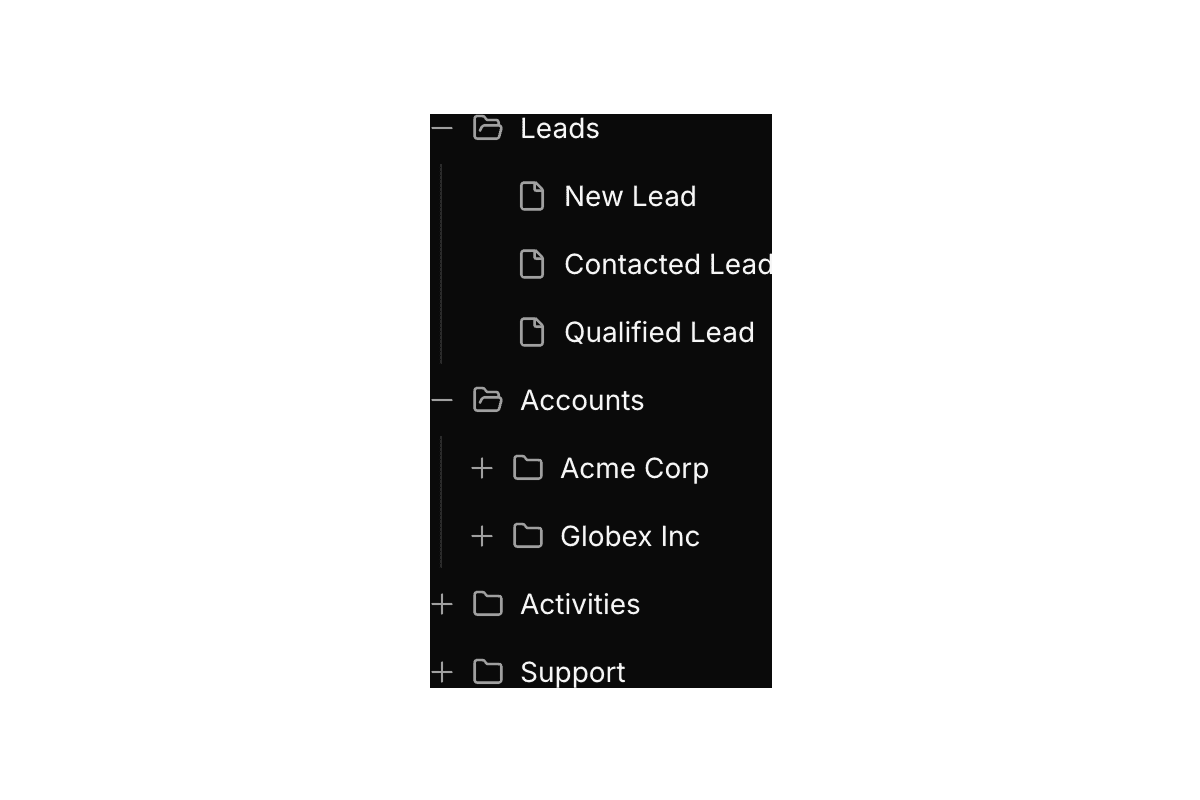Select the Activities label
Screen dimensions: 1200x800
pos(580,604)
